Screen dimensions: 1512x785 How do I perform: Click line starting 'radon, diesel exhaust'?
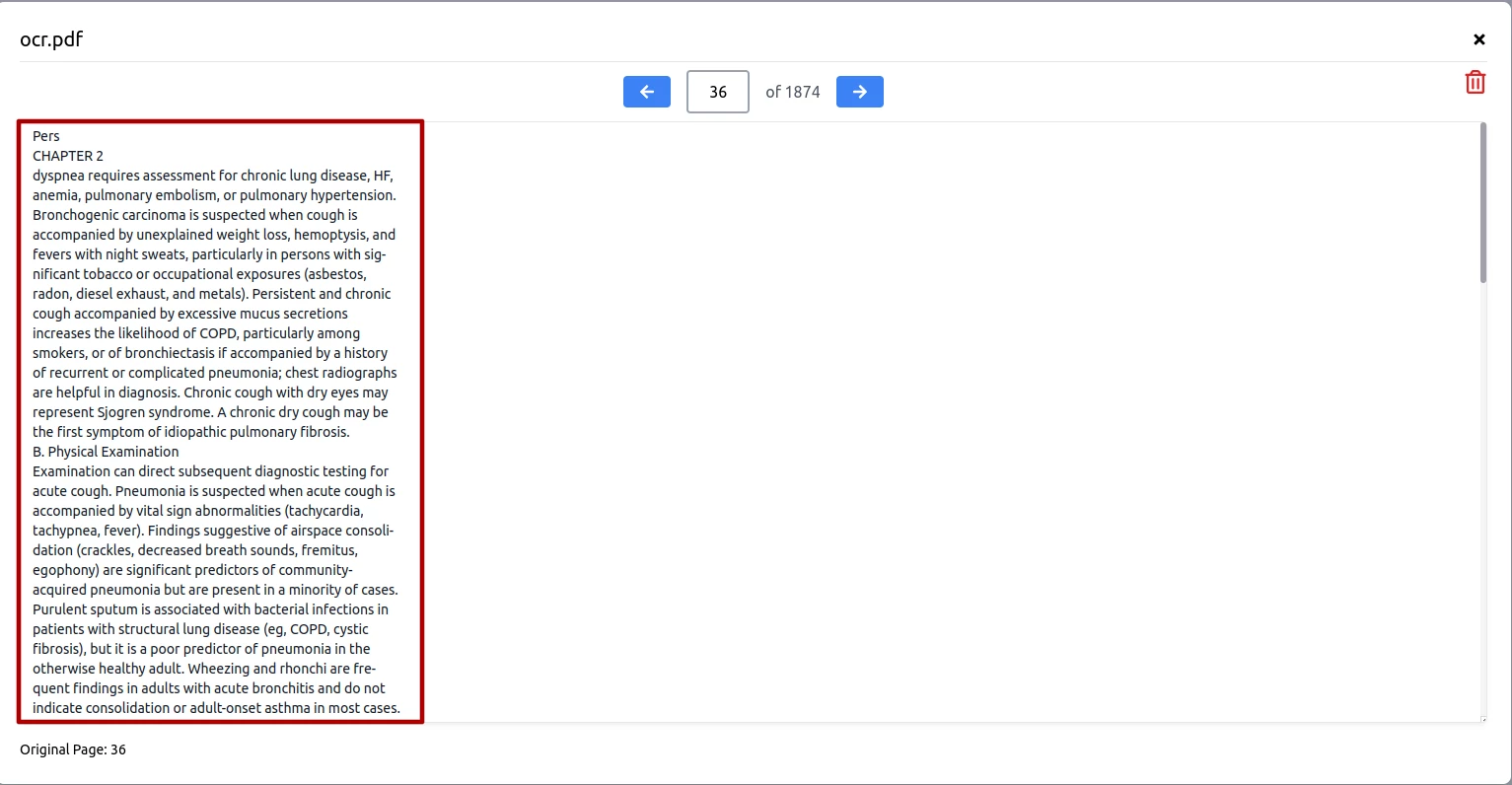212,294
